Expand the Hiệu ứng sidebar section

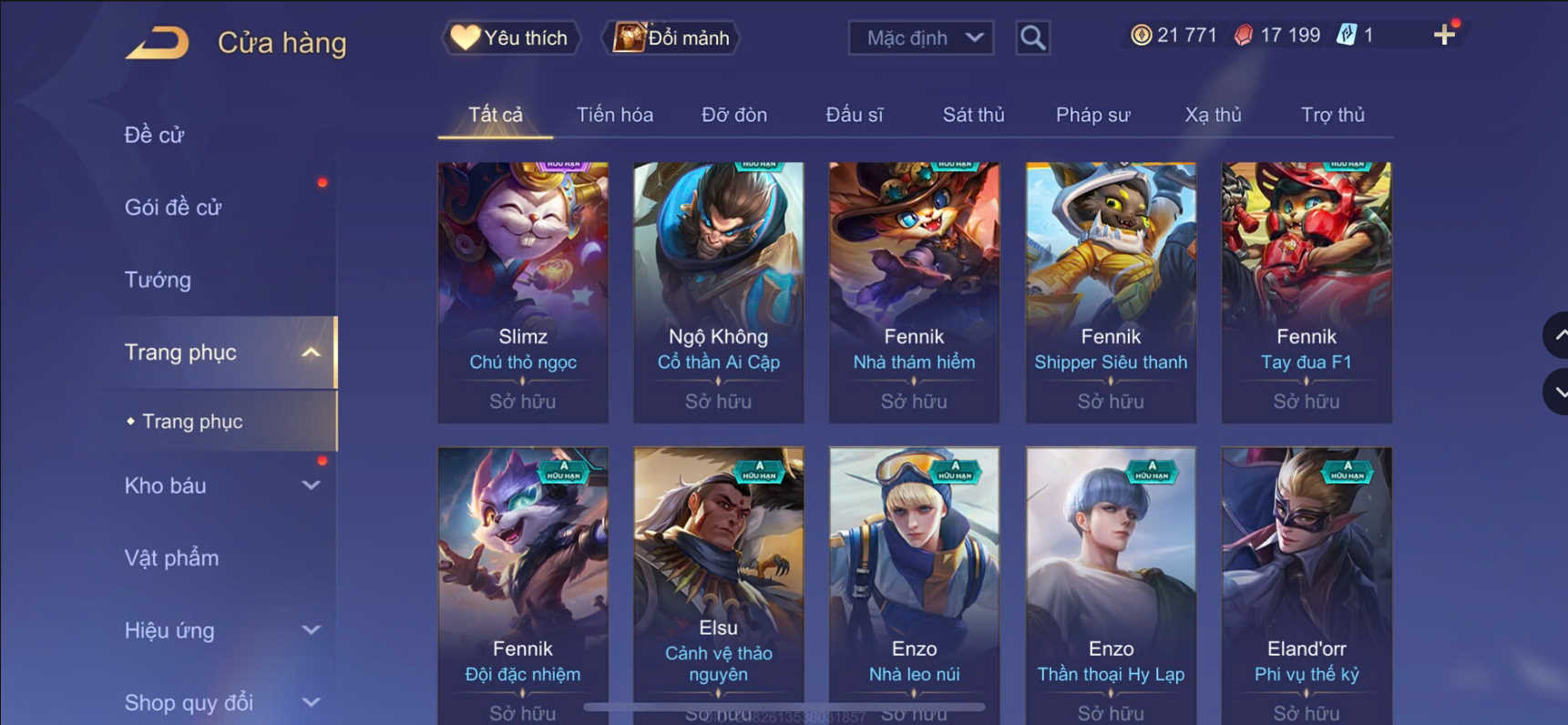point(311,630)
